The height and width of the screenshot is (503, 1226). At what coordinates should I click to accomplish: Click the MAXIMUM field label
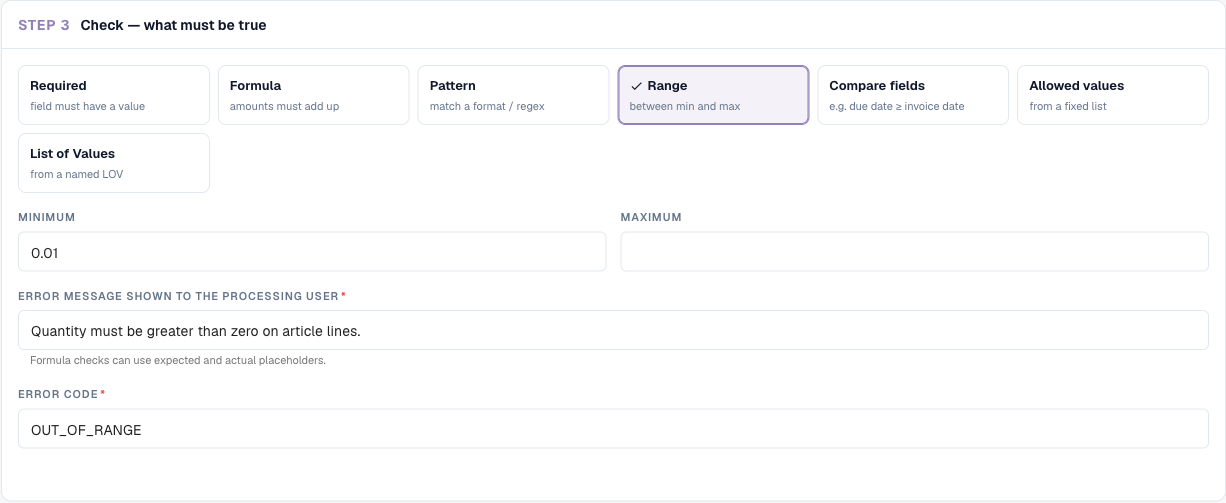[651, 217]
